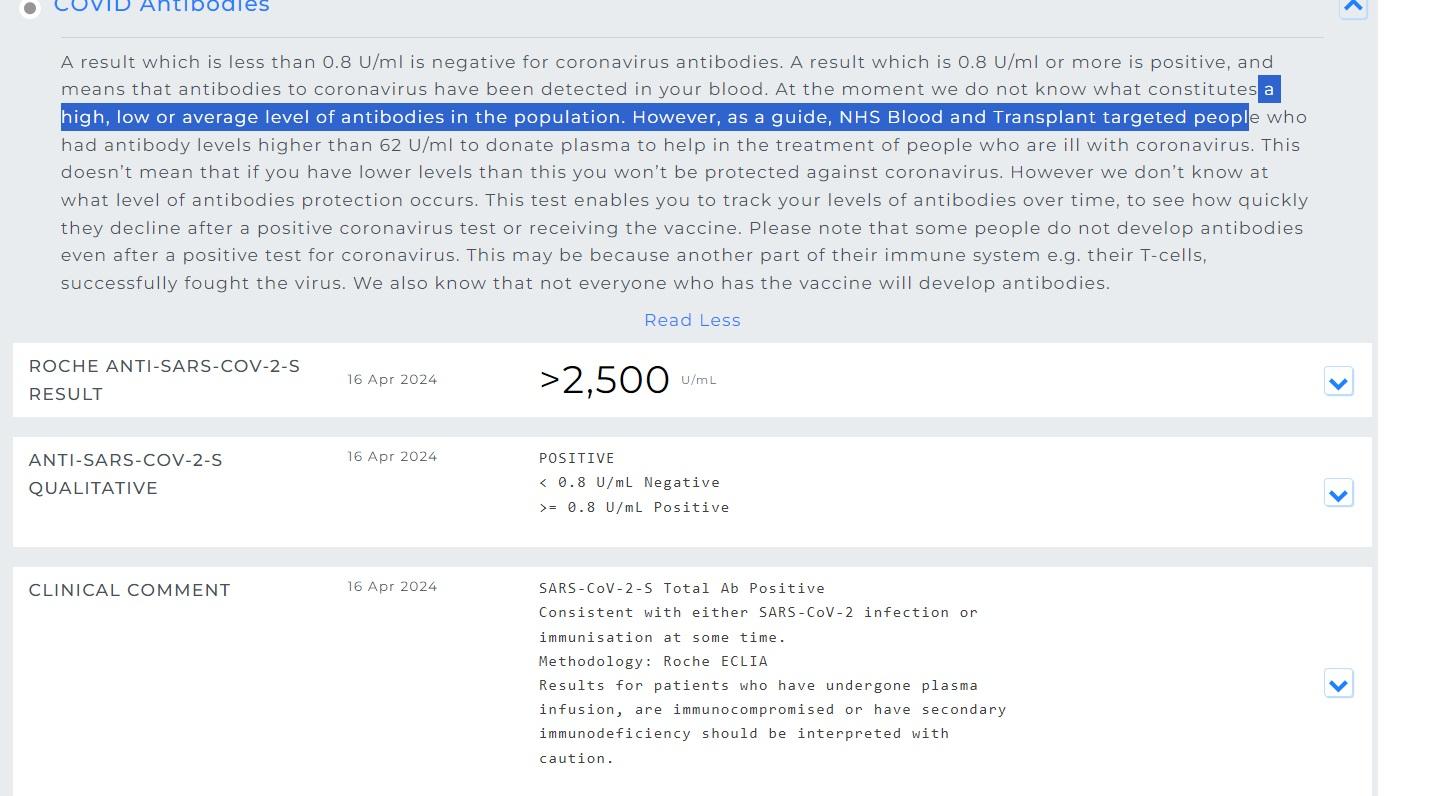Click the Roche Anti-SARS-CoV-2-S Result label

(x=164, y=380)
